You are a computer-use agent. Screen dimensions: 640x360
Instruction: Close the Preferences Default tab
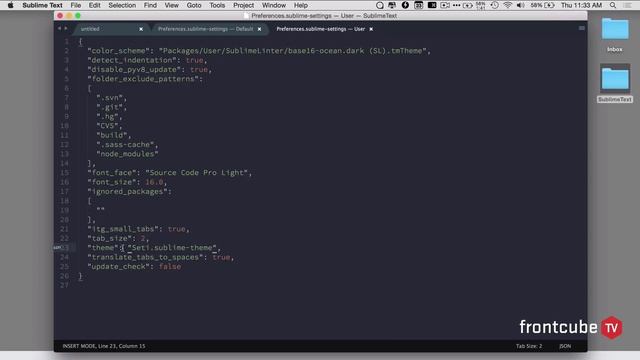(x=259, y=29)
